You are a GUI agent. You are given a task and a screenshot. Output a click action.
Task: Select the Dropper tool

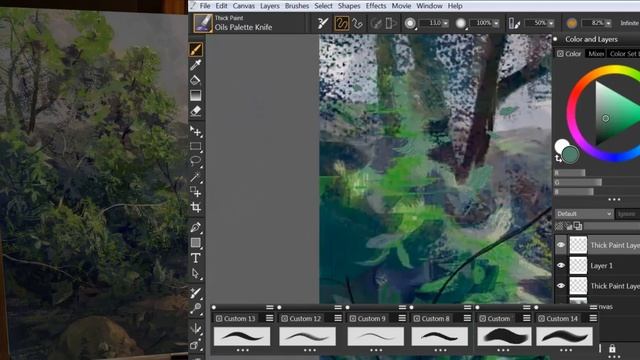(196, 64)
